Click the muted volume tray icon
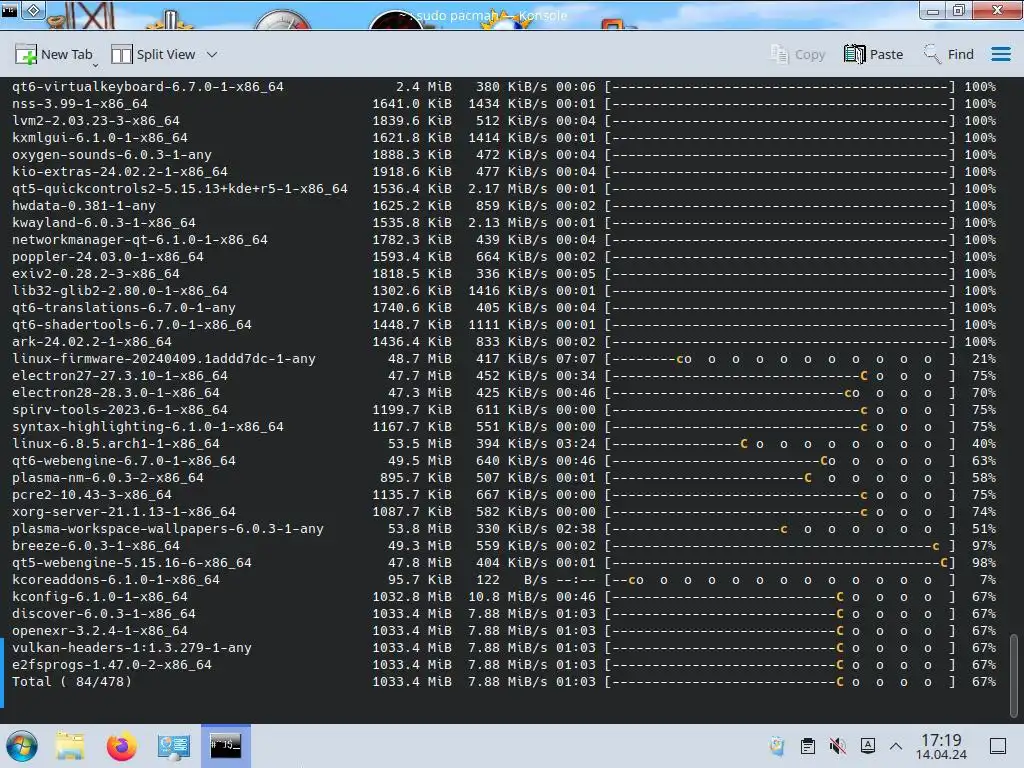The width and height of the screenshot is (1024, 768). pos(837,746)
